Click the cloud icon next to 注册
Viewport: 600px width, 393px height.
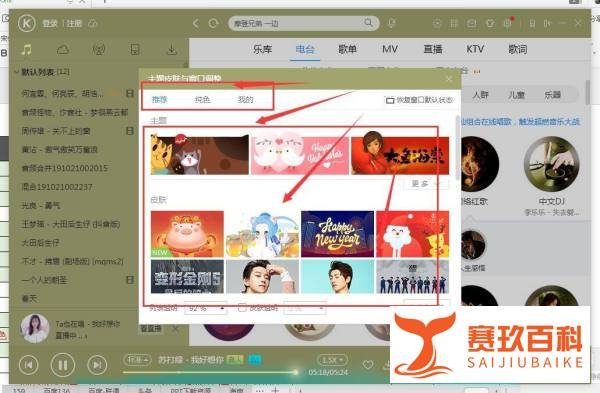click(93, 23)
